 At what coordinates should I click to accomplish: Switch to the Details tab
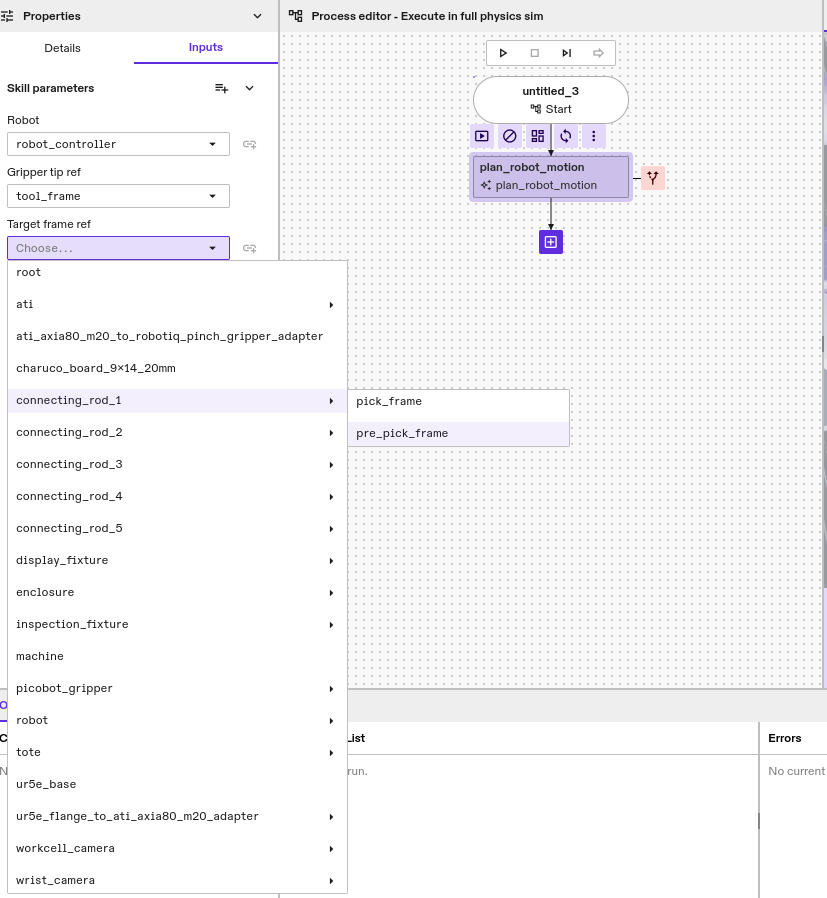click(63, 48)
